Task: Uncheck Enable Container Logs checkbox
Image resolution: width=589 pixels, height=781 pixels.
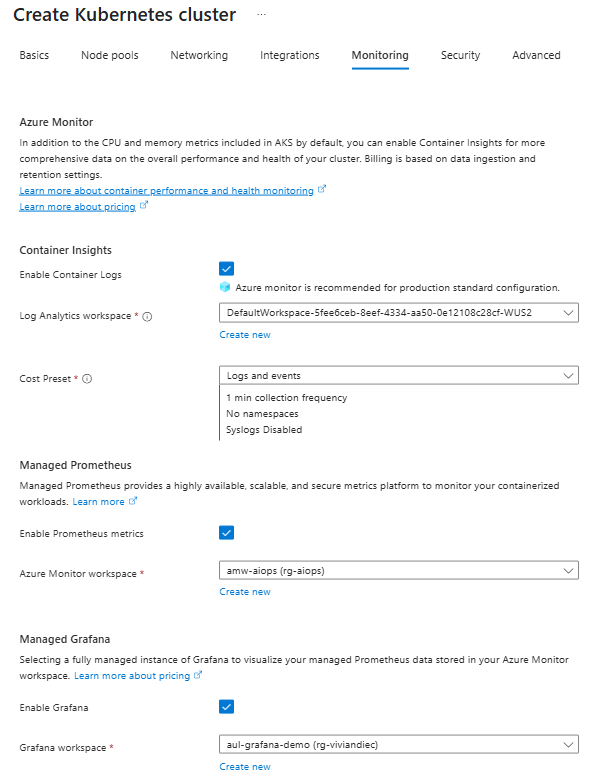Action: (227, 269)
